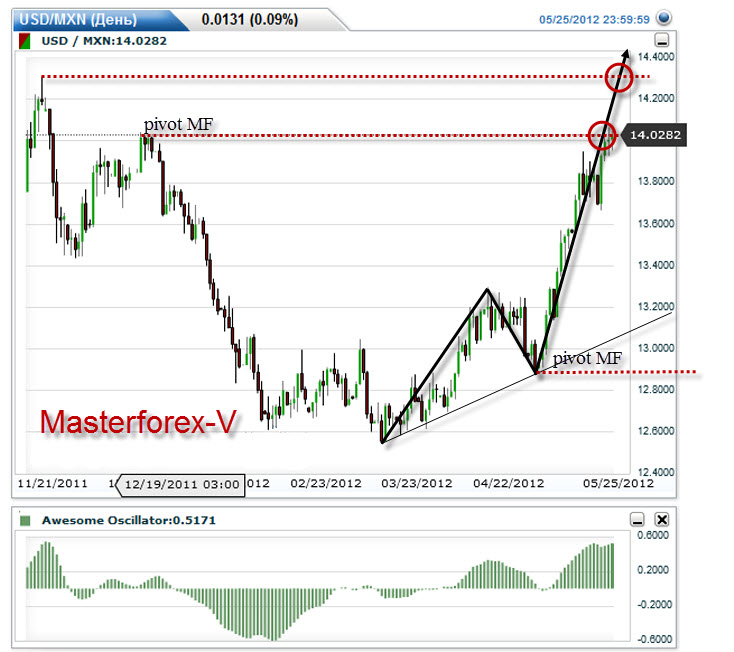Click the 14.4000 price axis label
Viewport: 734px width, 652px height.
point(656,57)
